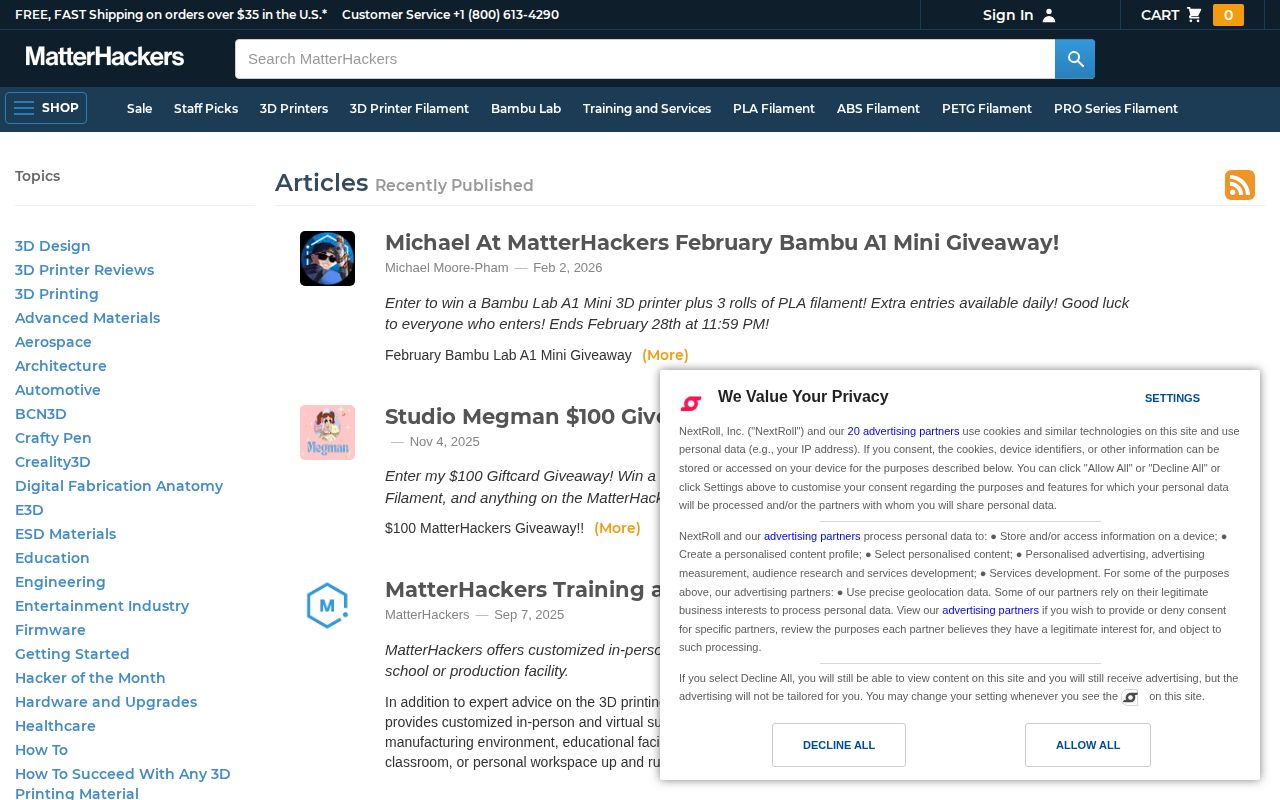Click the RSS feed icon next to Articles
Viewport: 1280px width, 800px height.
click(1240, 185)
